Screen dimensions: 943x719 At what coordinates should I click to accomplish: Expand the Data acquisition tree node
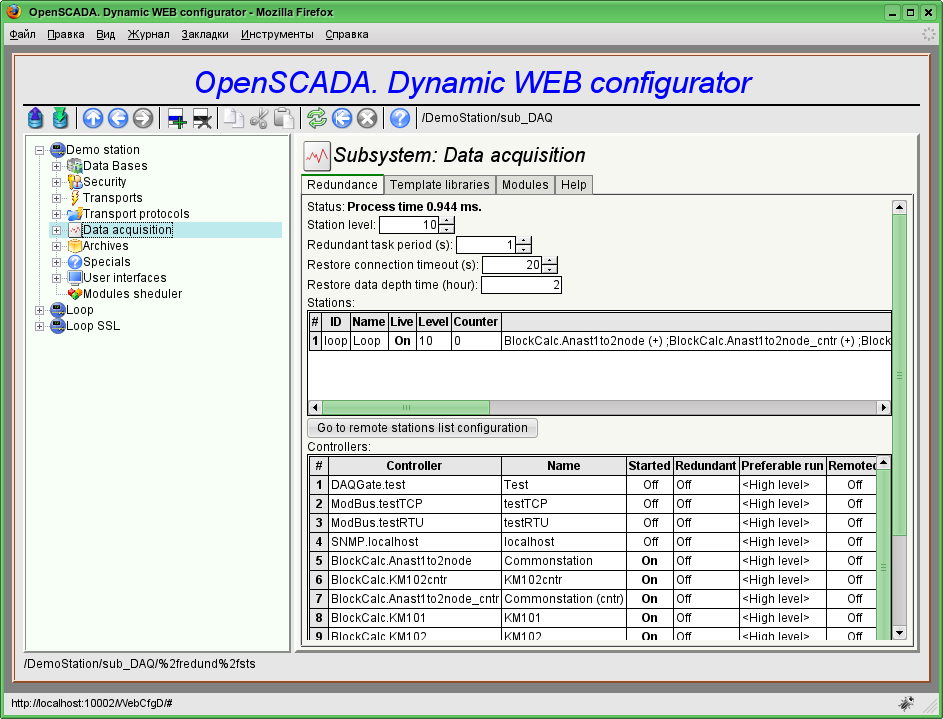tap(56, 230)
